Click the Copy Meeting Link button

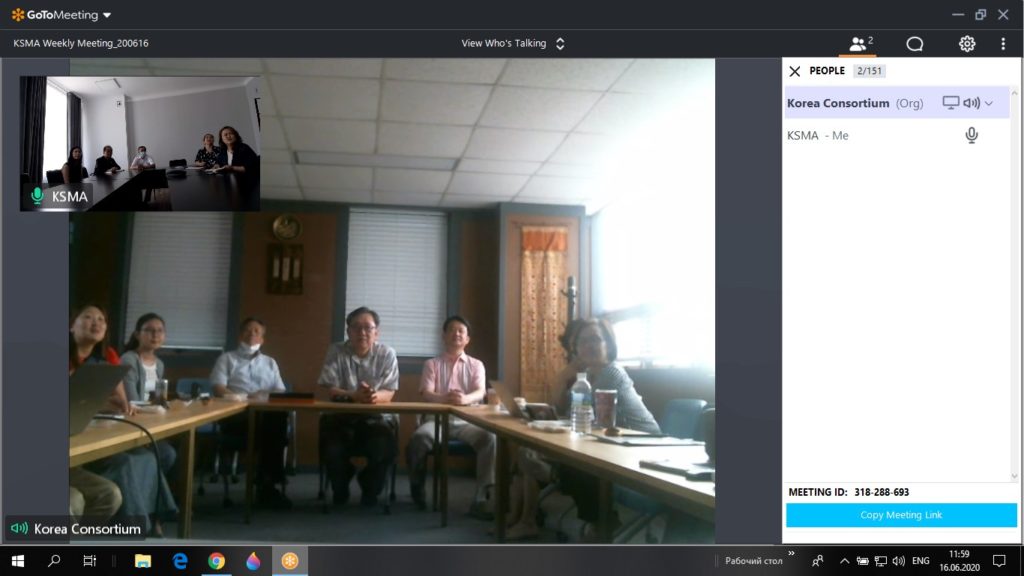coord(901,515)
